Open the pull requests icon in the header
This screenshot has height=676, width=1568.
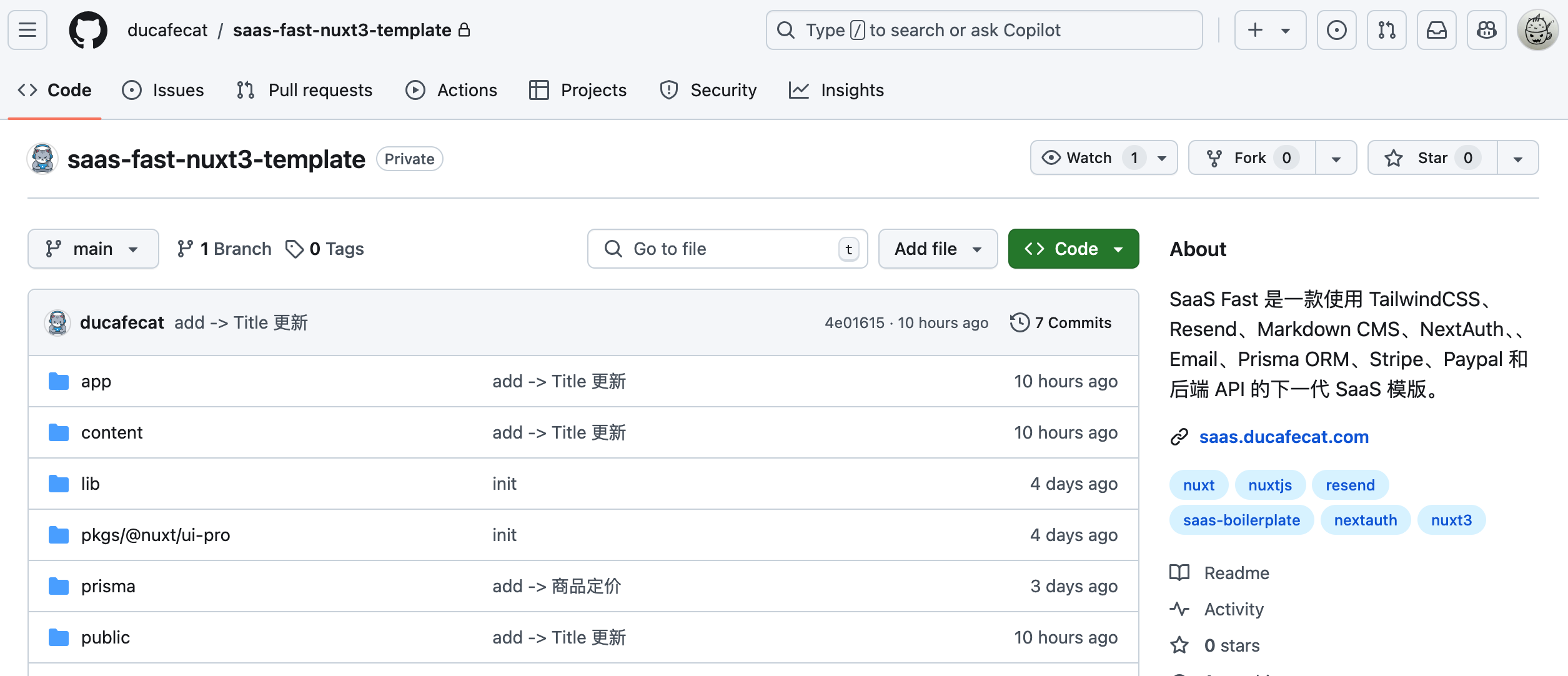point(1386,30)
